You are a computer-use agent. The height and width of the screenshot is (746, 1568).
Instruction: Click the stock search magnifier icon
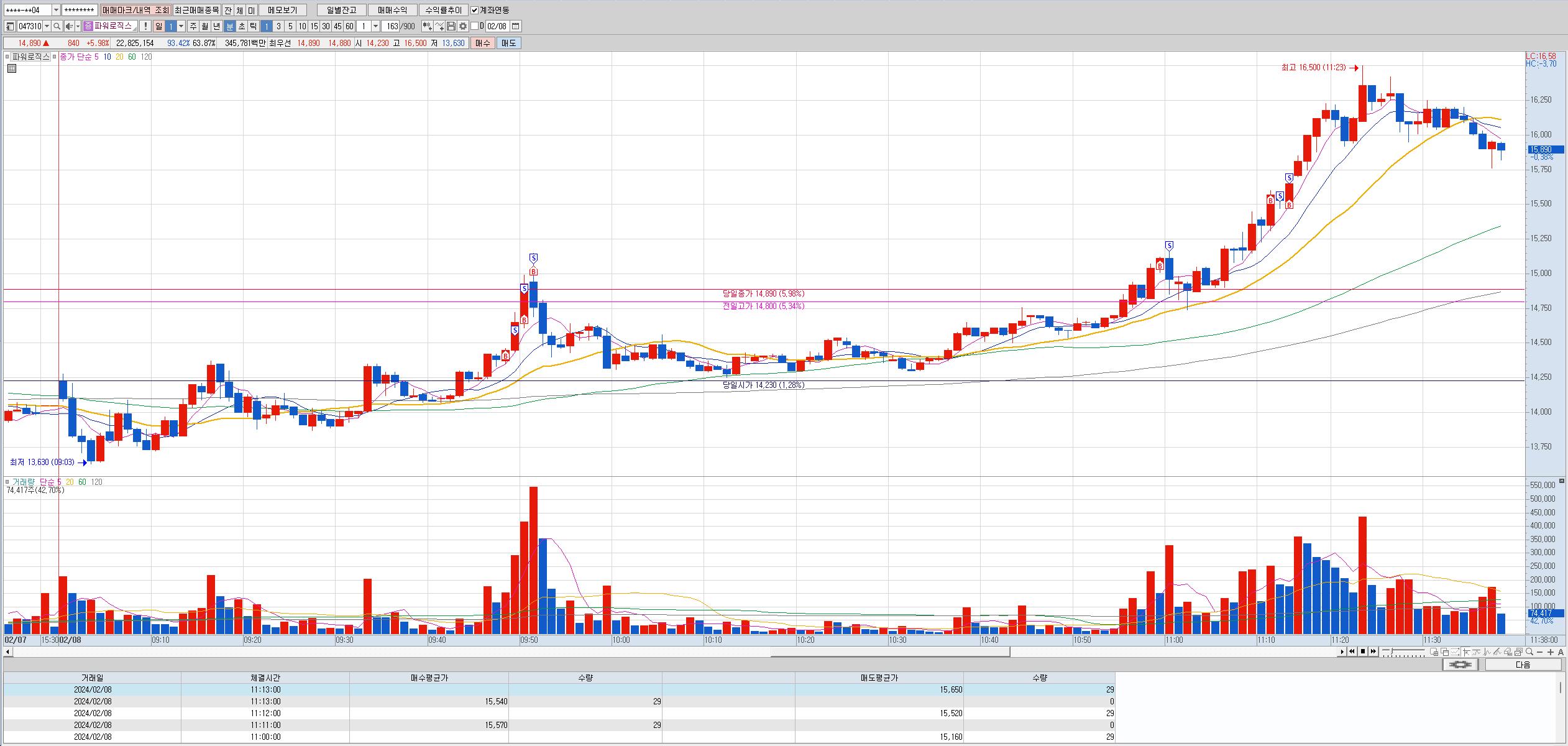point(57,26)
